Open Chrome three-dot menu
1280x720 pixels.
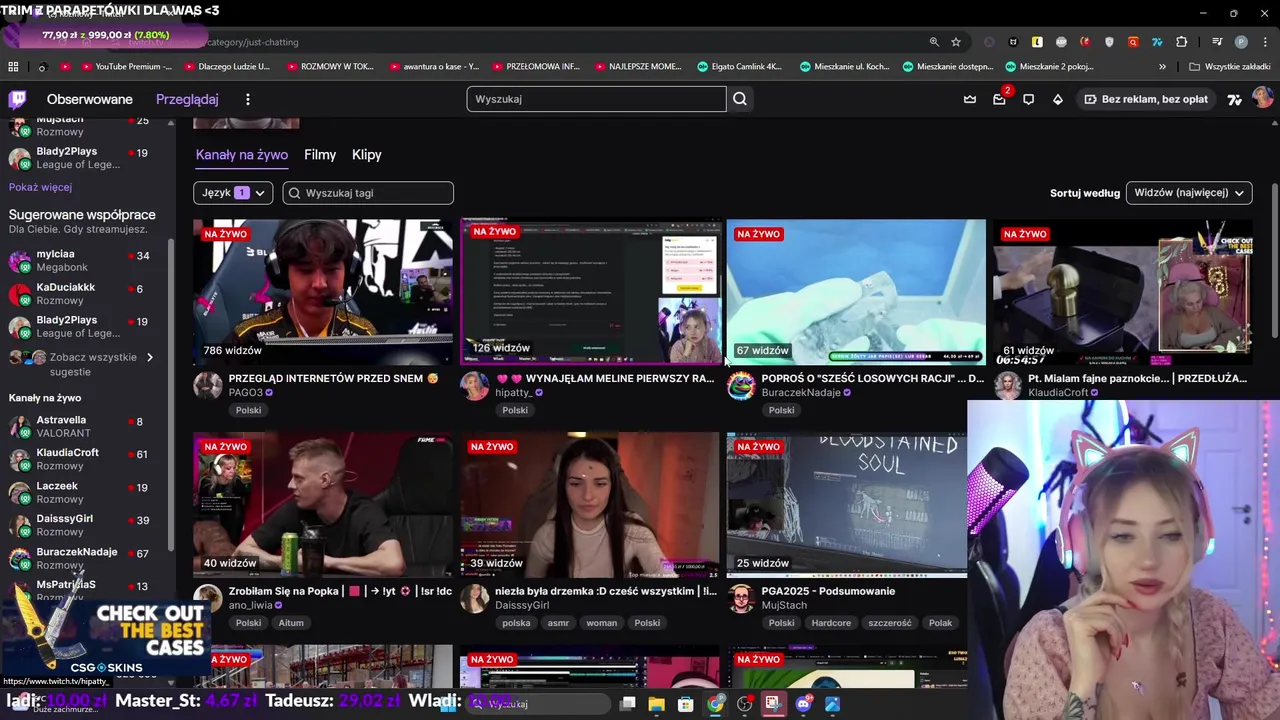click(x=1265, y=42)
